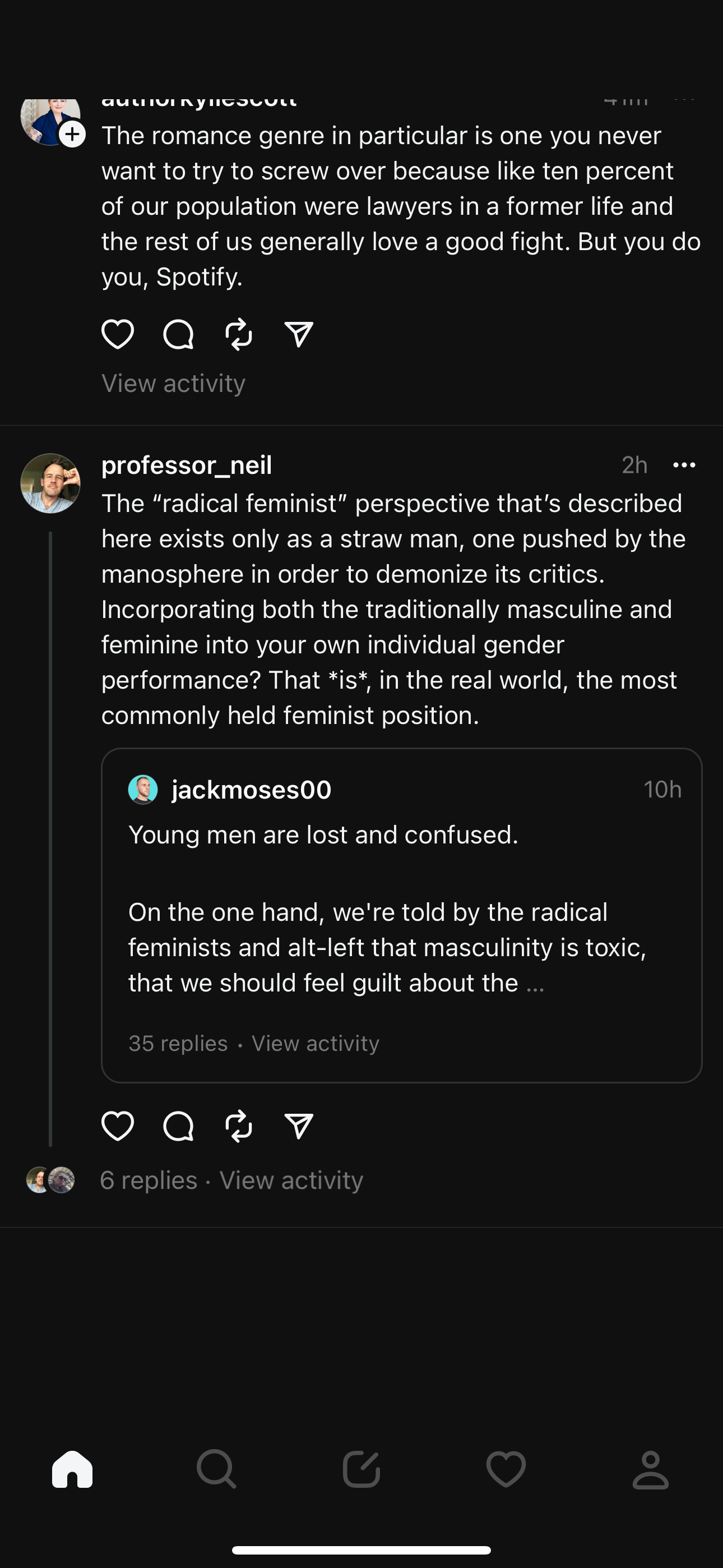Follow the author via plus badge on avatar
723x1568 pixels.
click(72, 134)
